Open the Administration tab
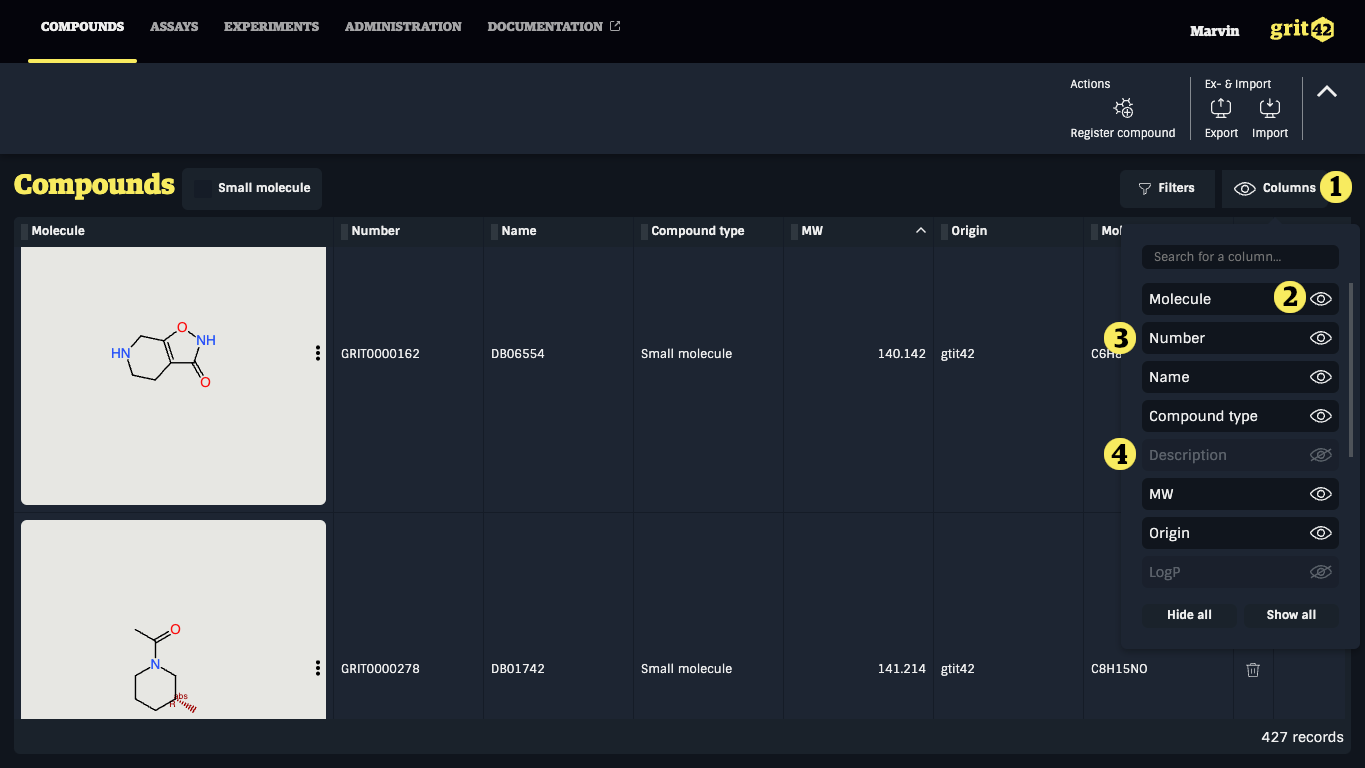This screenshot has width=1365, height=768. coord(403,27)
